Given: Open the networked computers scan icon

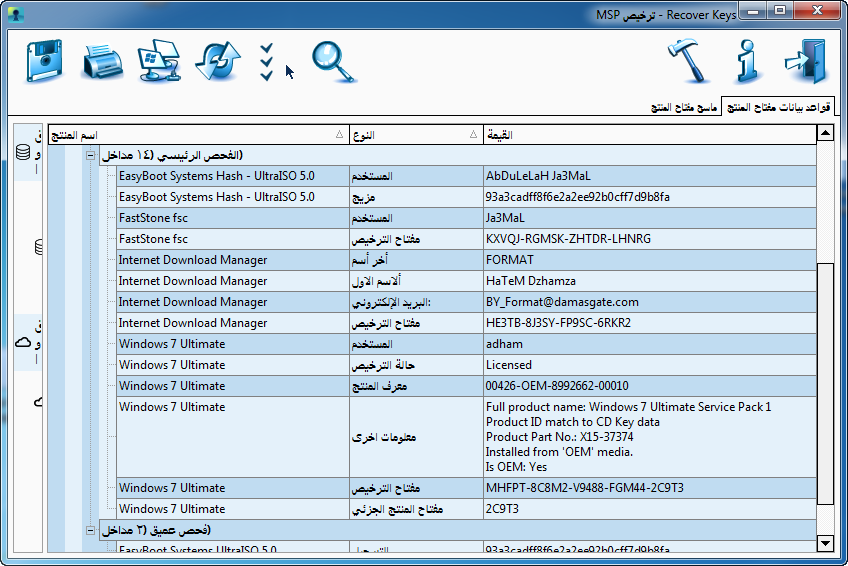Looking at the screenshot, I should 159,61.
